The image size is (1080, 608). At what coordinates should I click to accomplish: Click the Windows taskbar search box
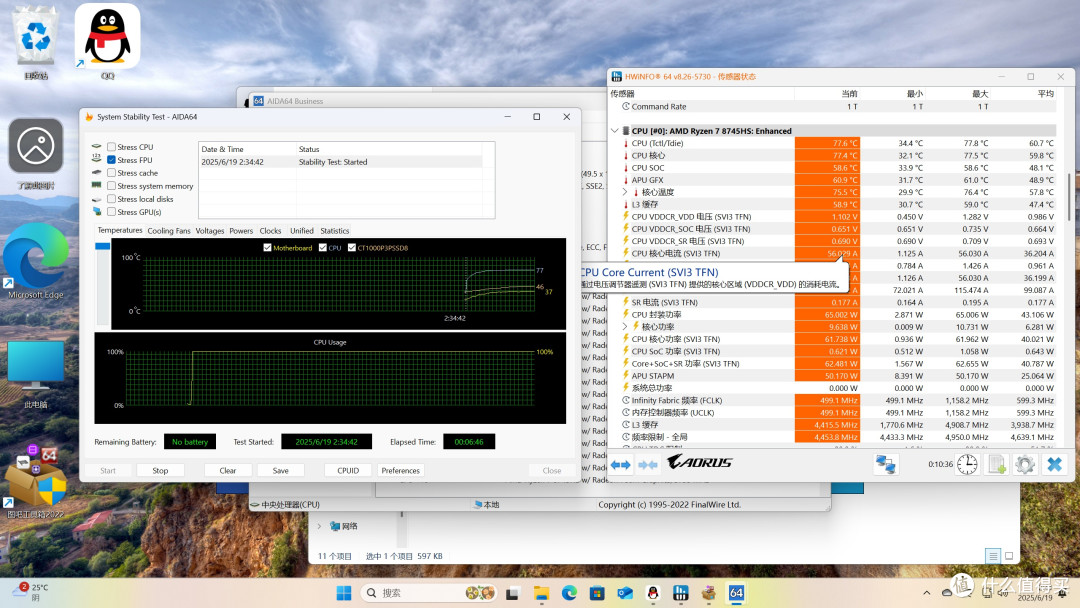428,593
